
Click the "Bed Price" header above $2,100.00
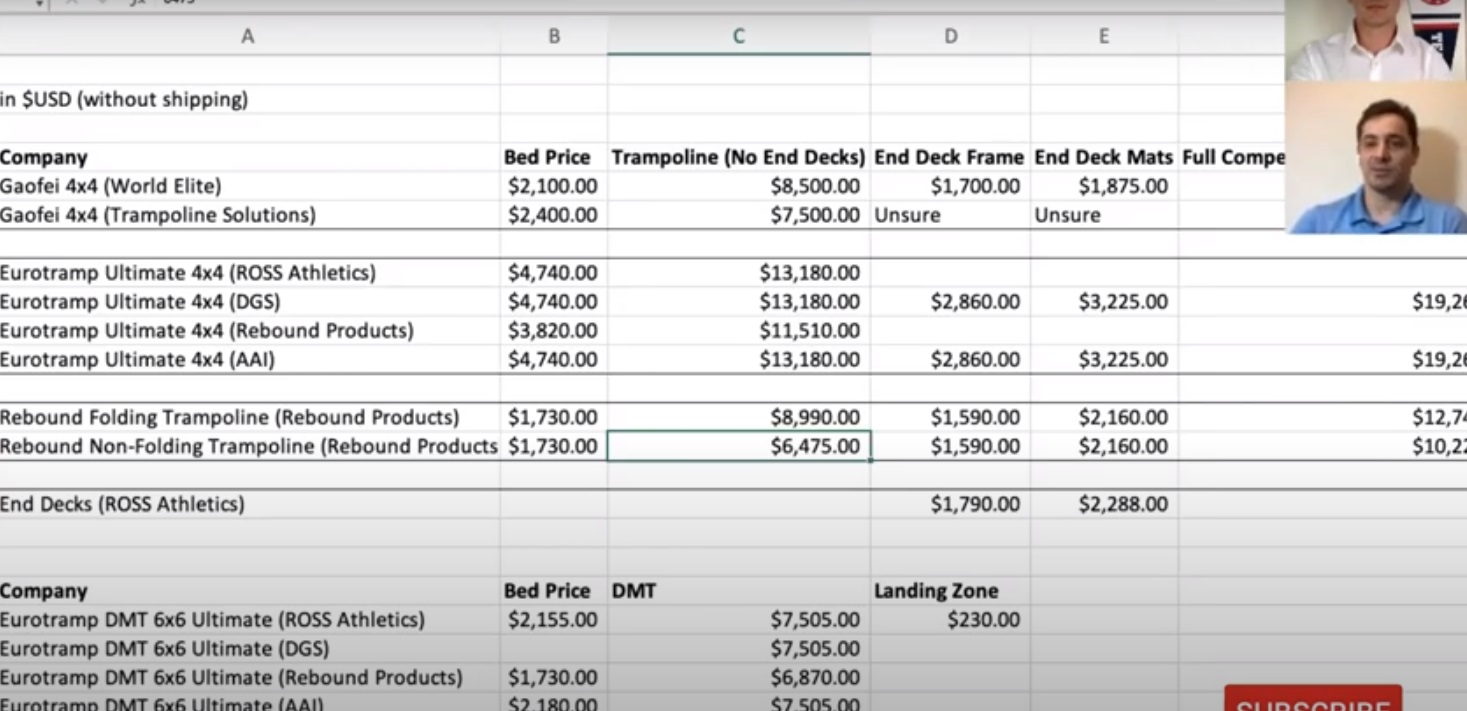pyautogui.click(x=554, y=157)
